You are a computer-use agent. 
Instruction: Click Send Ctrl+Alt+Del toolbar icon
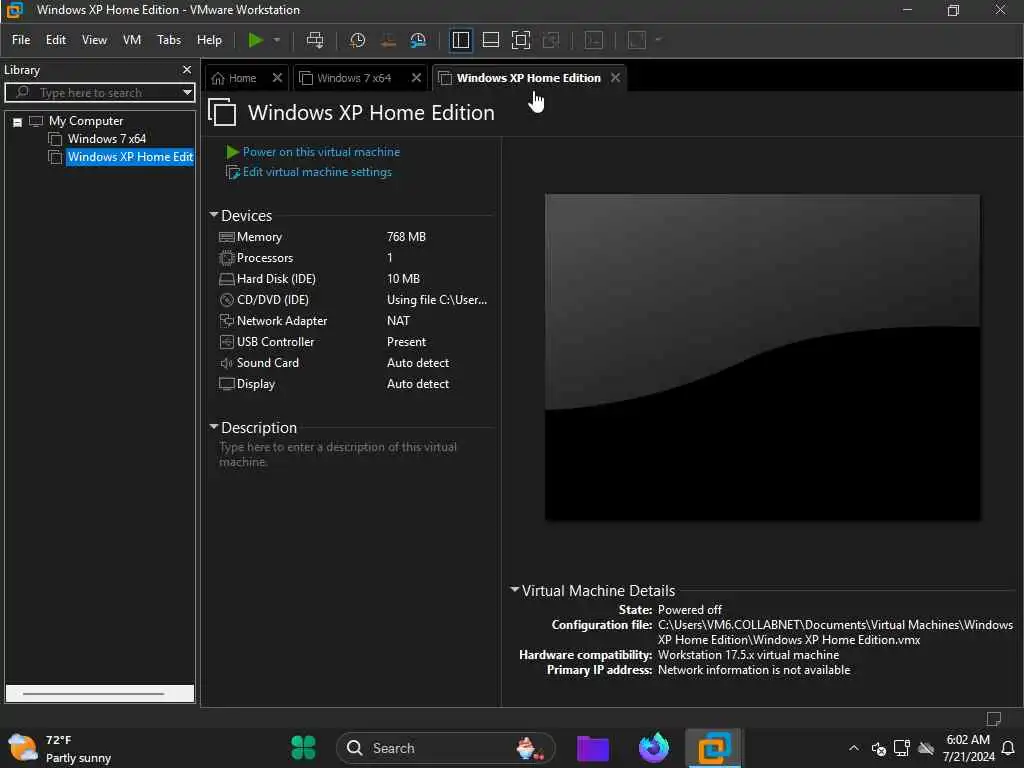(315, 40)
